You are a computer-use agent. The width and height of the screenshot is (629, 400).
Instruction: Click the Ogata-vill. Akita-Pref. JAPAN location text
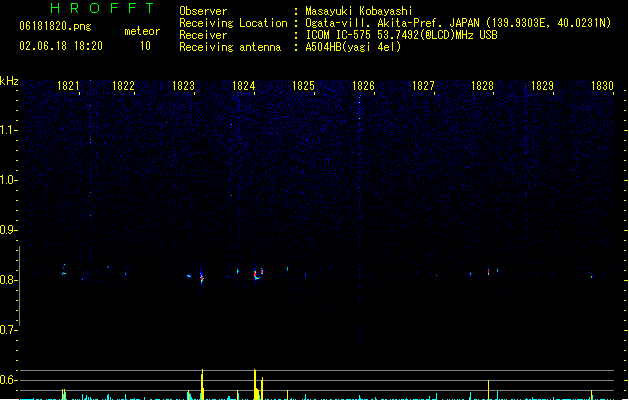point(458,23)
